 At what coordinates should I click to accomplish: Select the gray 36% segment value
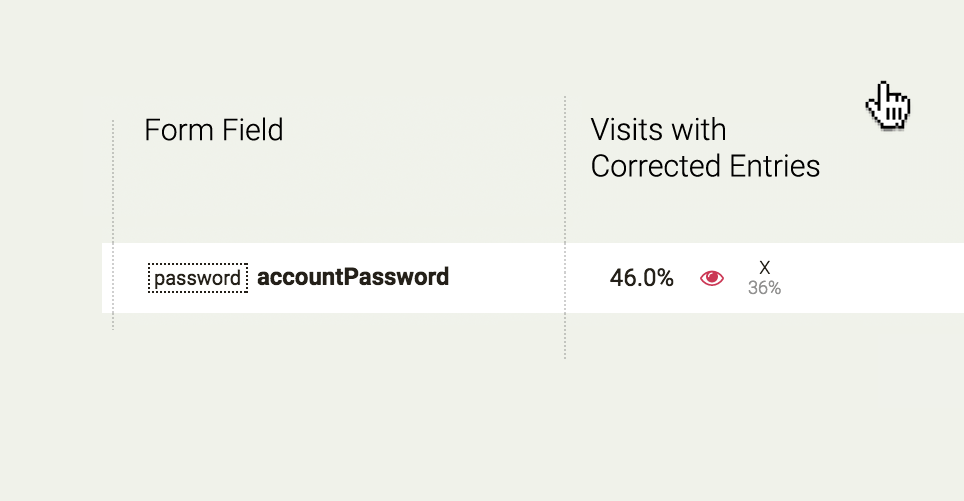764,288
